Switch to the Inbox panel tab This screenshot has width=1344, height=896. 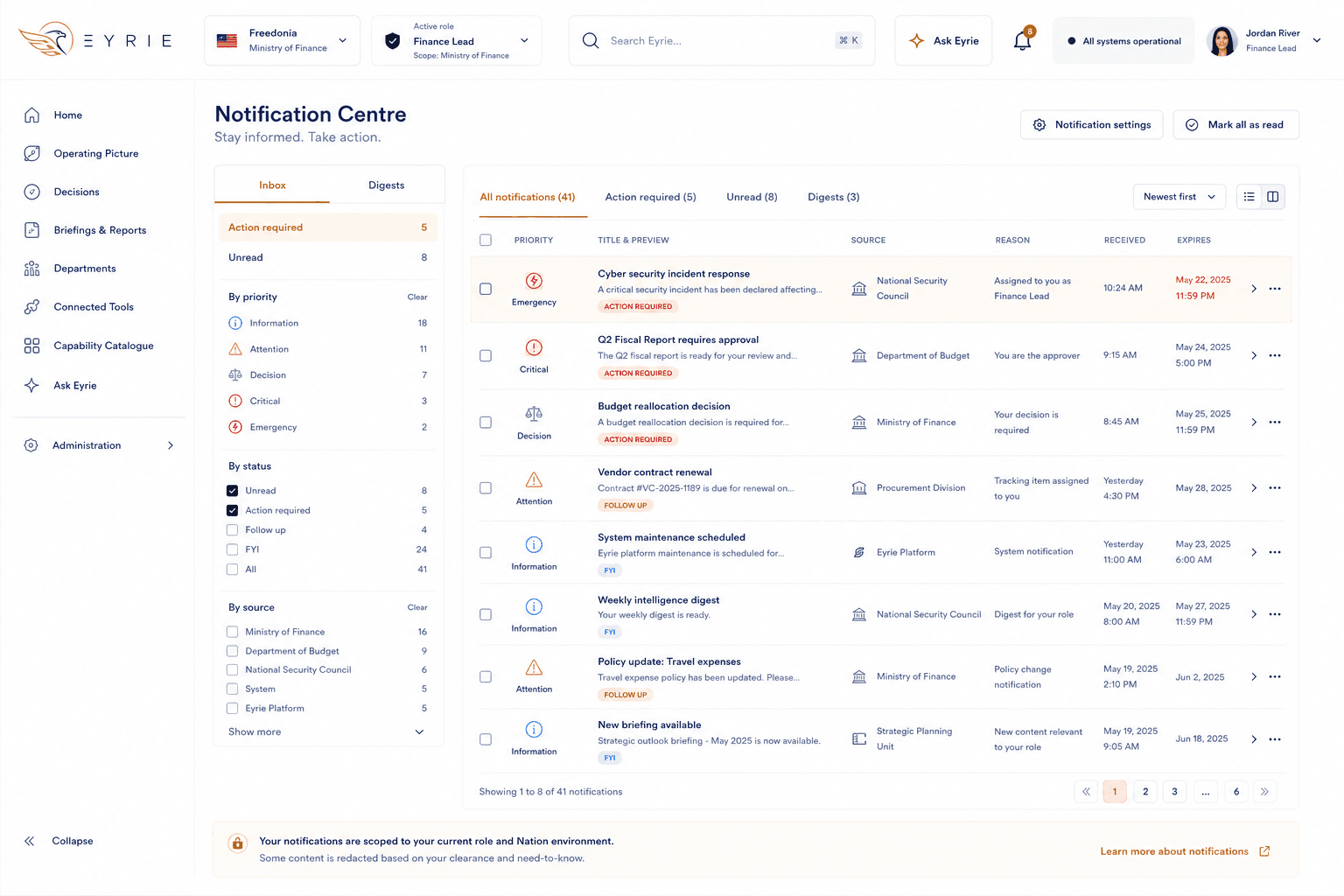pos(272,185)
